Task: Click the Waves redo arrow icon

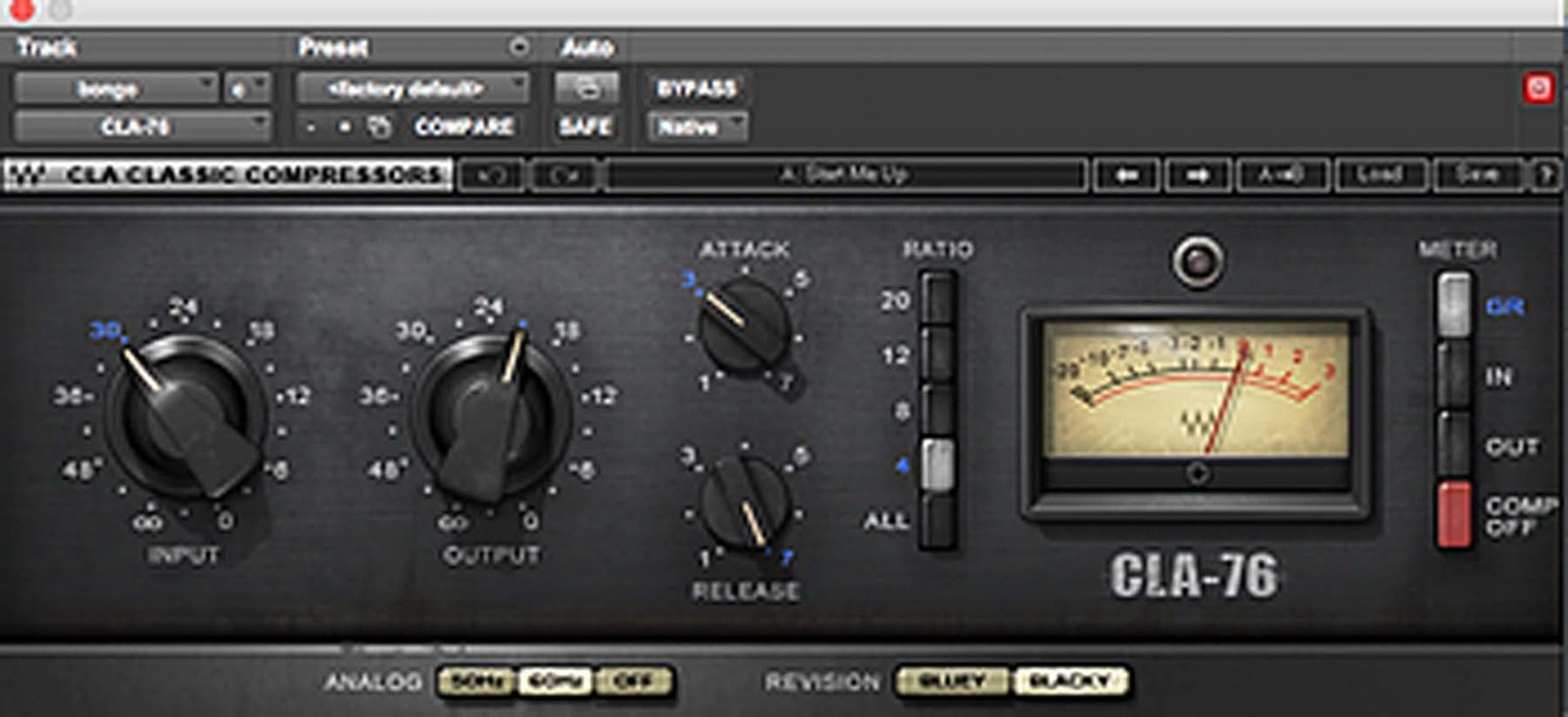Action: [x=564, y=175]
